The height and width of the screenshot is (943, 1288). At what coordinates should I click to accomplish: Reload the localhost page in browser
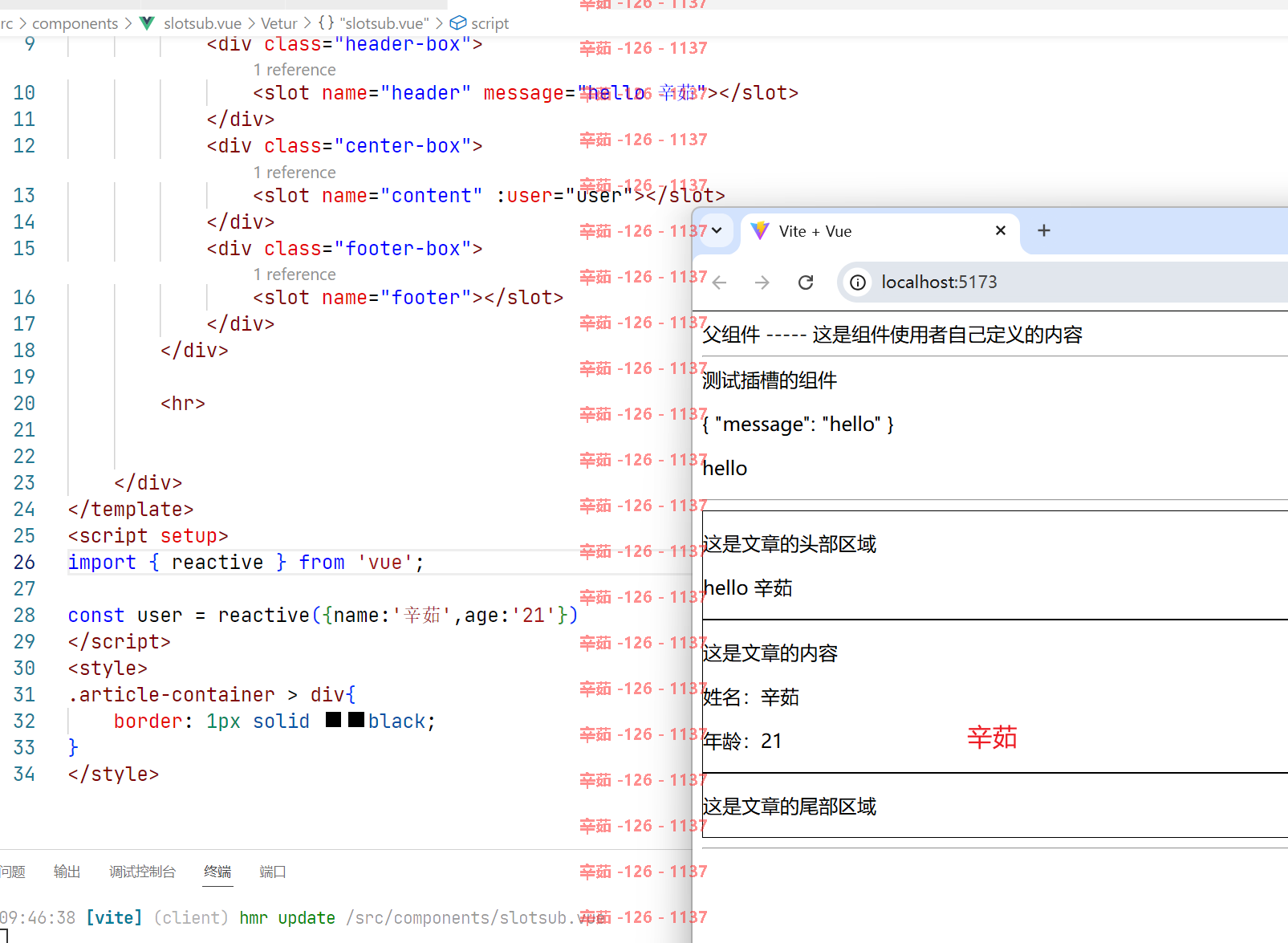[806, 282]
